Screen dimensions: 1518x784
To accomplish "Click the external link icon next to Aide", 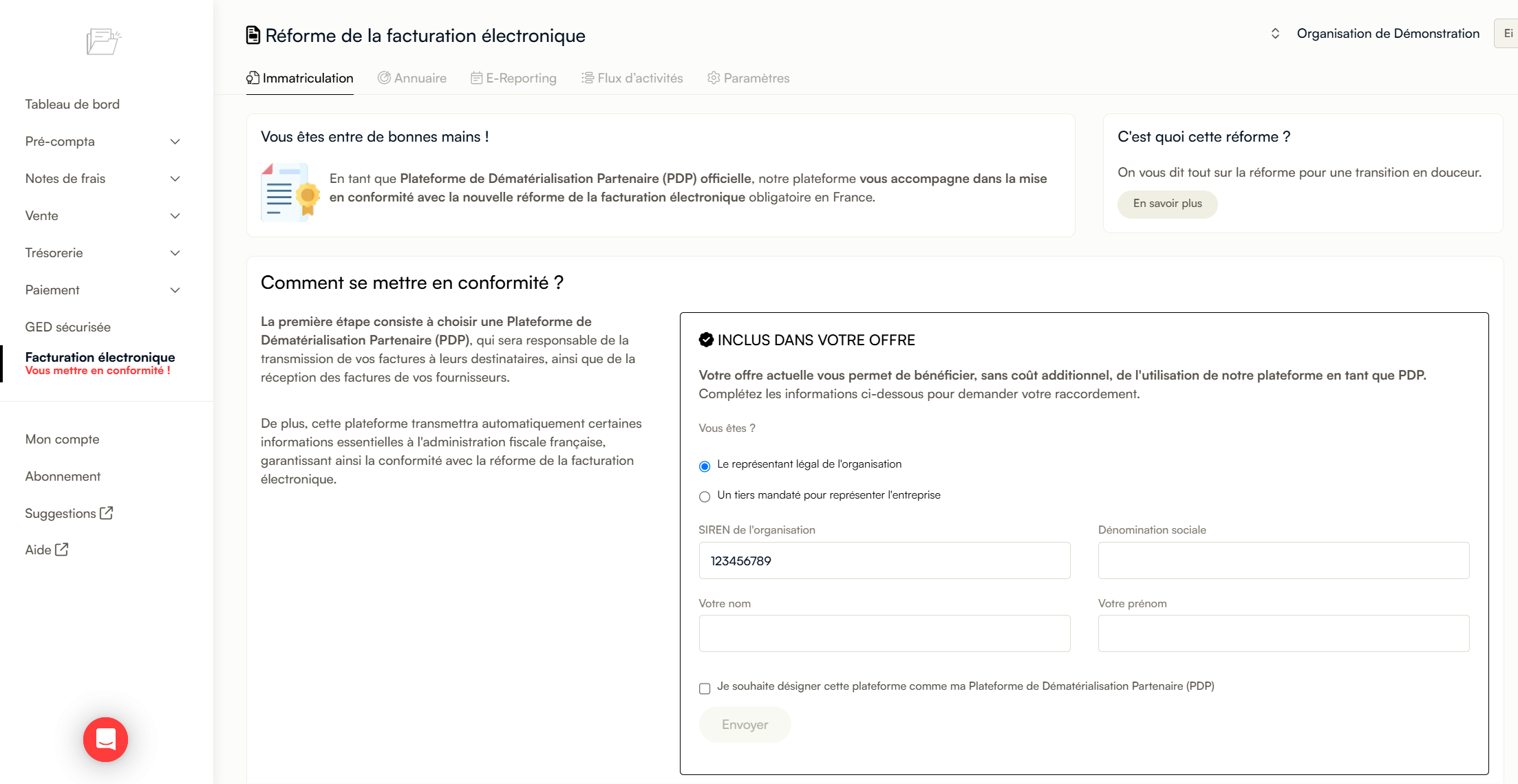I will point(61,549).
